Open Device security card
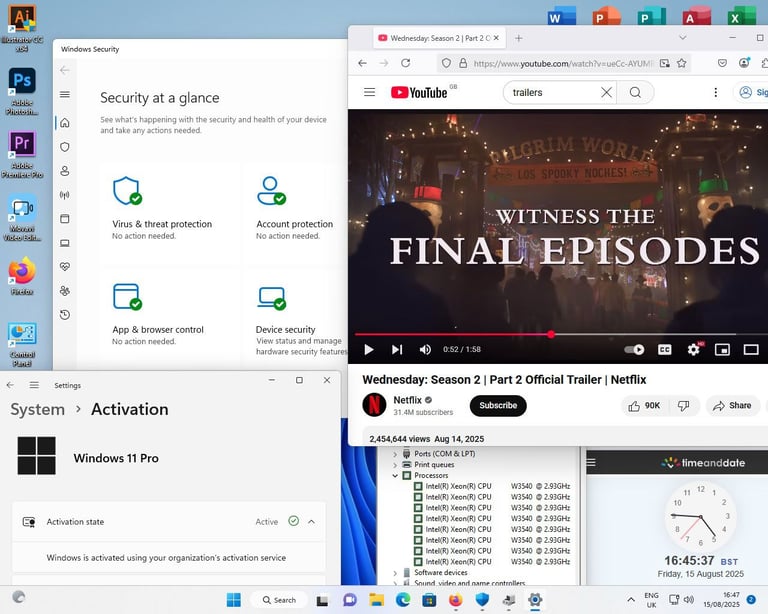Image resolution: width=768 pixels, height=614 pixels. click(x=295, y=318)
